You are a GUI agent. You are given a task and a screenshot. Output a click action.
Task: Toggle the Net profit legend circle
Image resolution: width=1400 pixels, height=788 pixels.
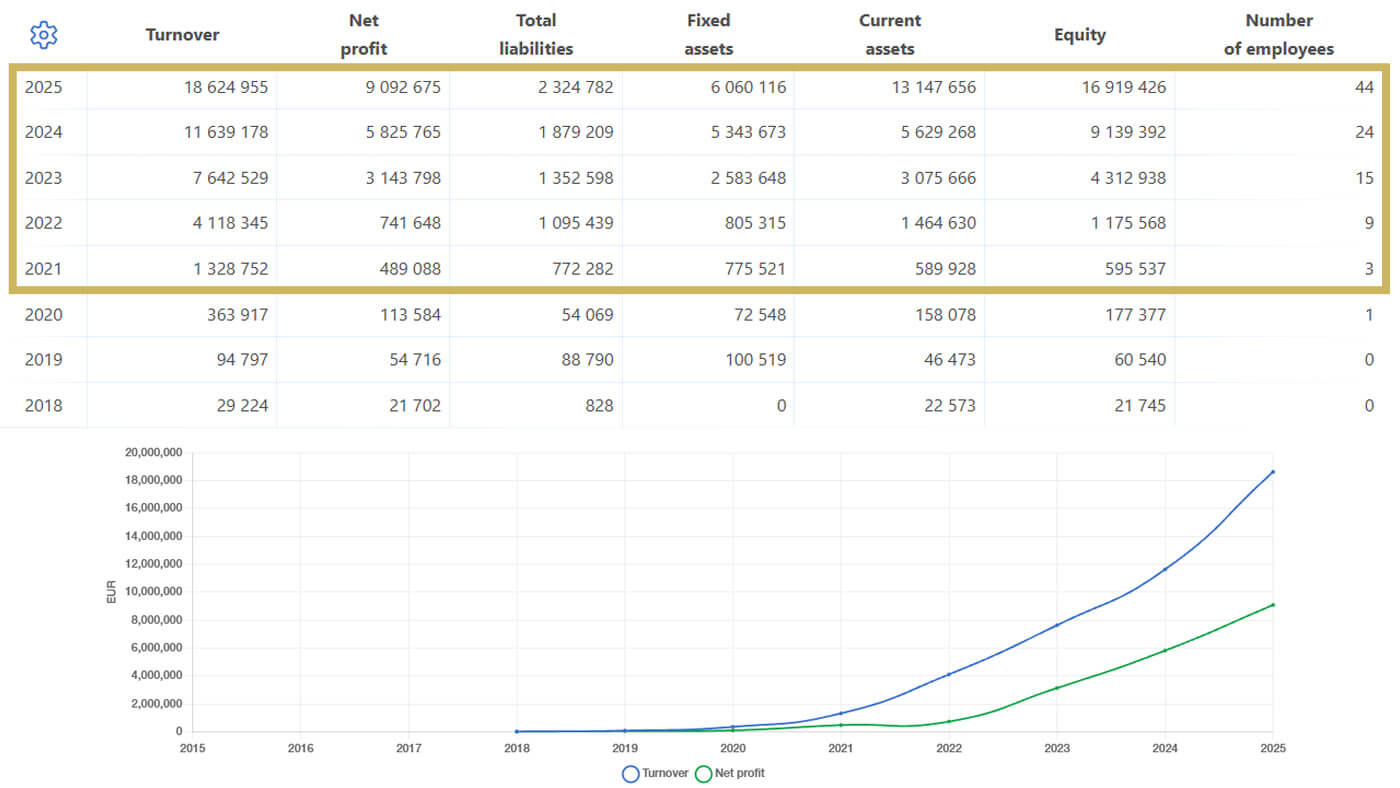click(x=704, y=773)
